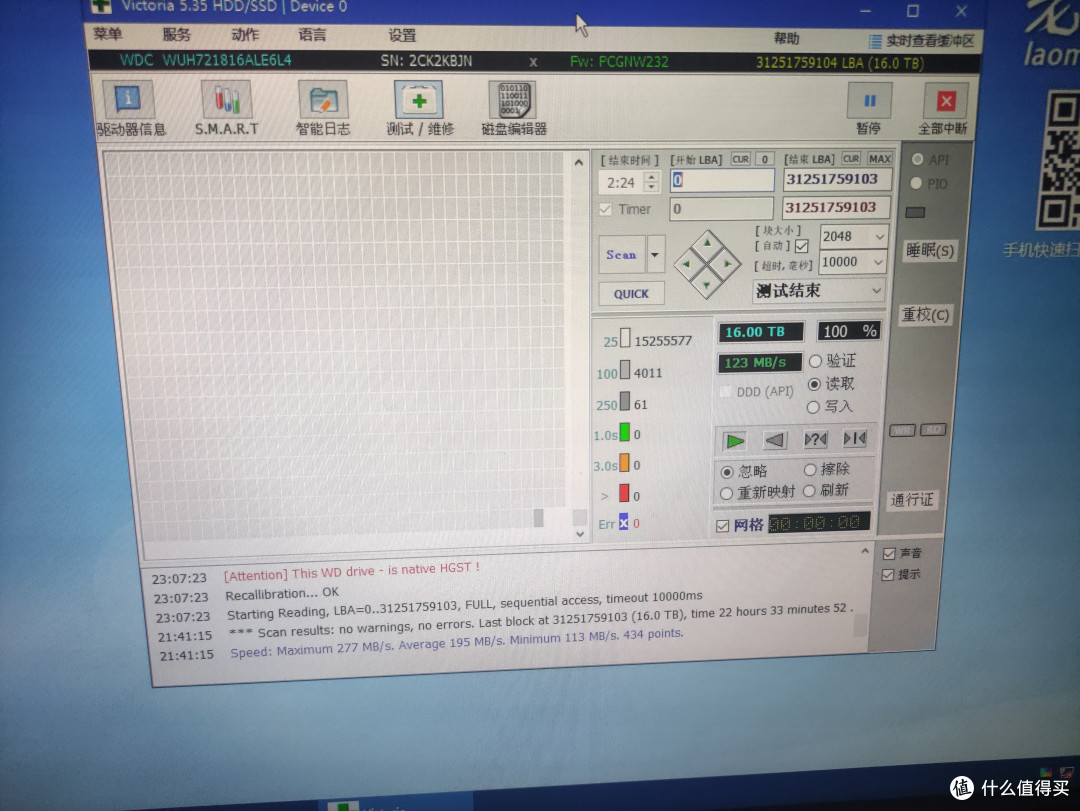Click the 开始 LBA input field
The width and height of the screenshot is (1080, 811).
pyautogui.click(x=722, y=181)
